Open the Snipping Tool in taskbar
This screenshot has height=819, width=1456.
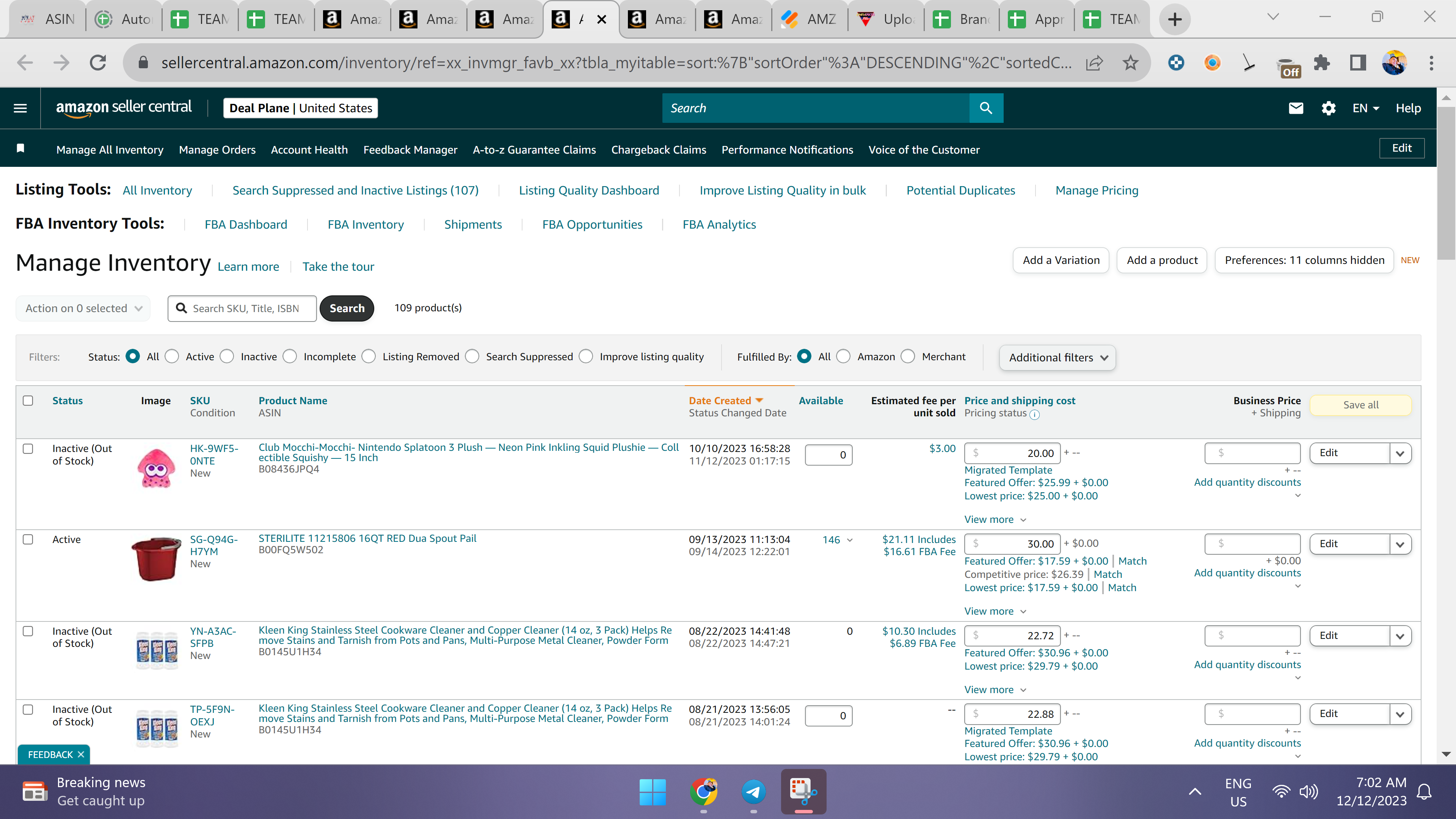[x=803, y=792]
